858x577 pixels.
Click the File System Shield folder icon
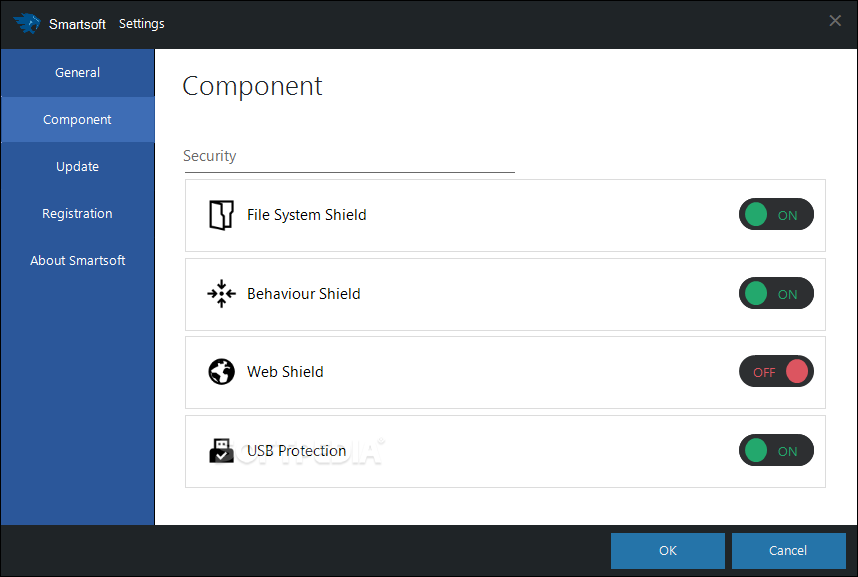point(221,215)
